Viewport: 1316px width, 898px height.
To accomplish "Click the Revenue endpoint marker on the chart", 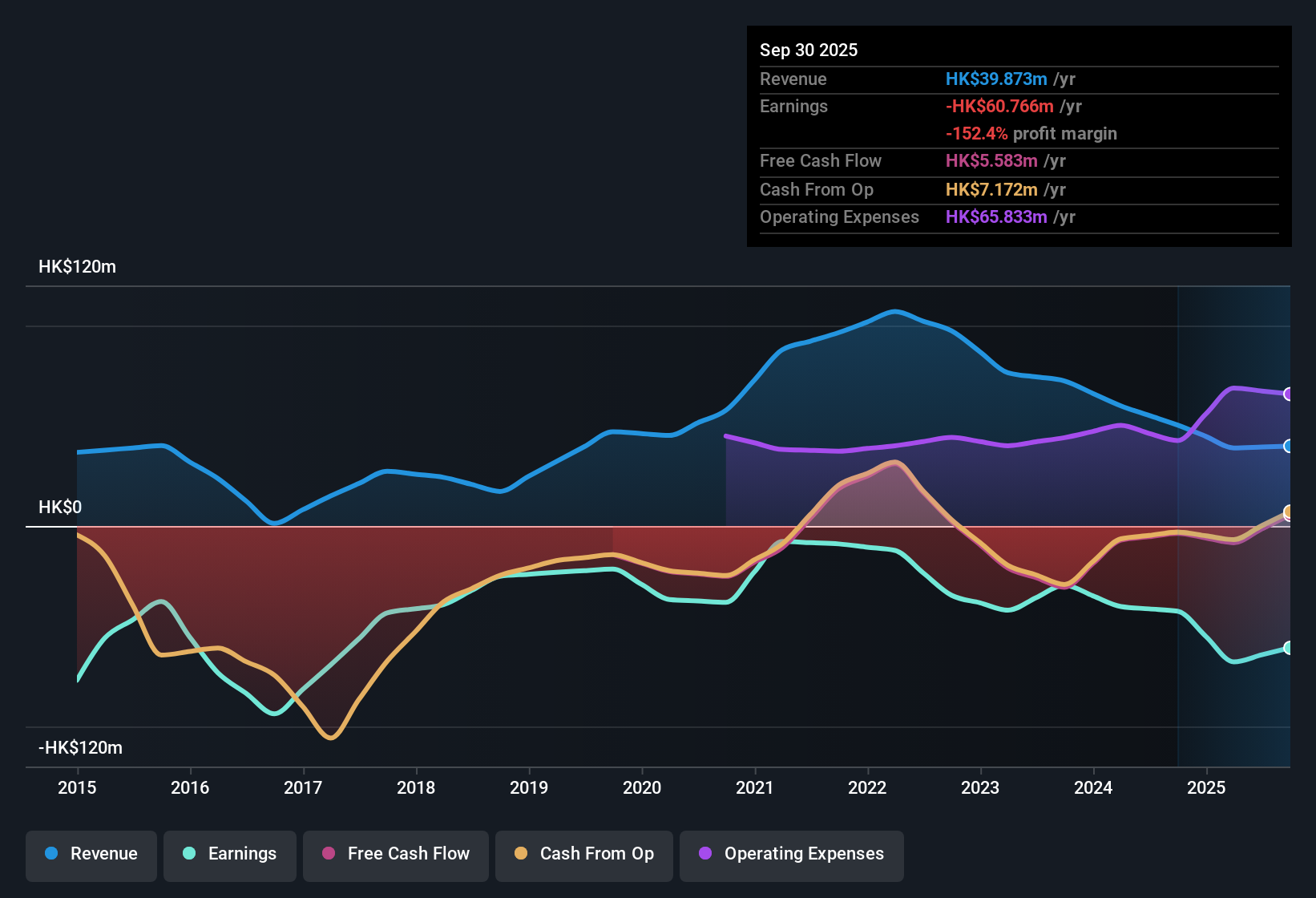I will click(1290, 447).
